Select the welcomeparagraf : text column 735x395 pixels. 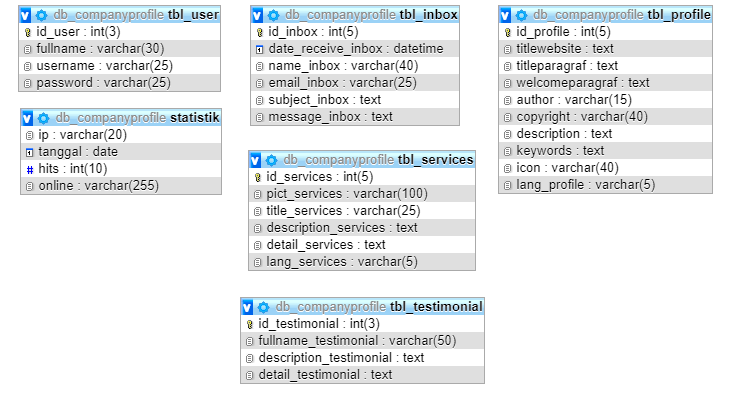point(606,83)
